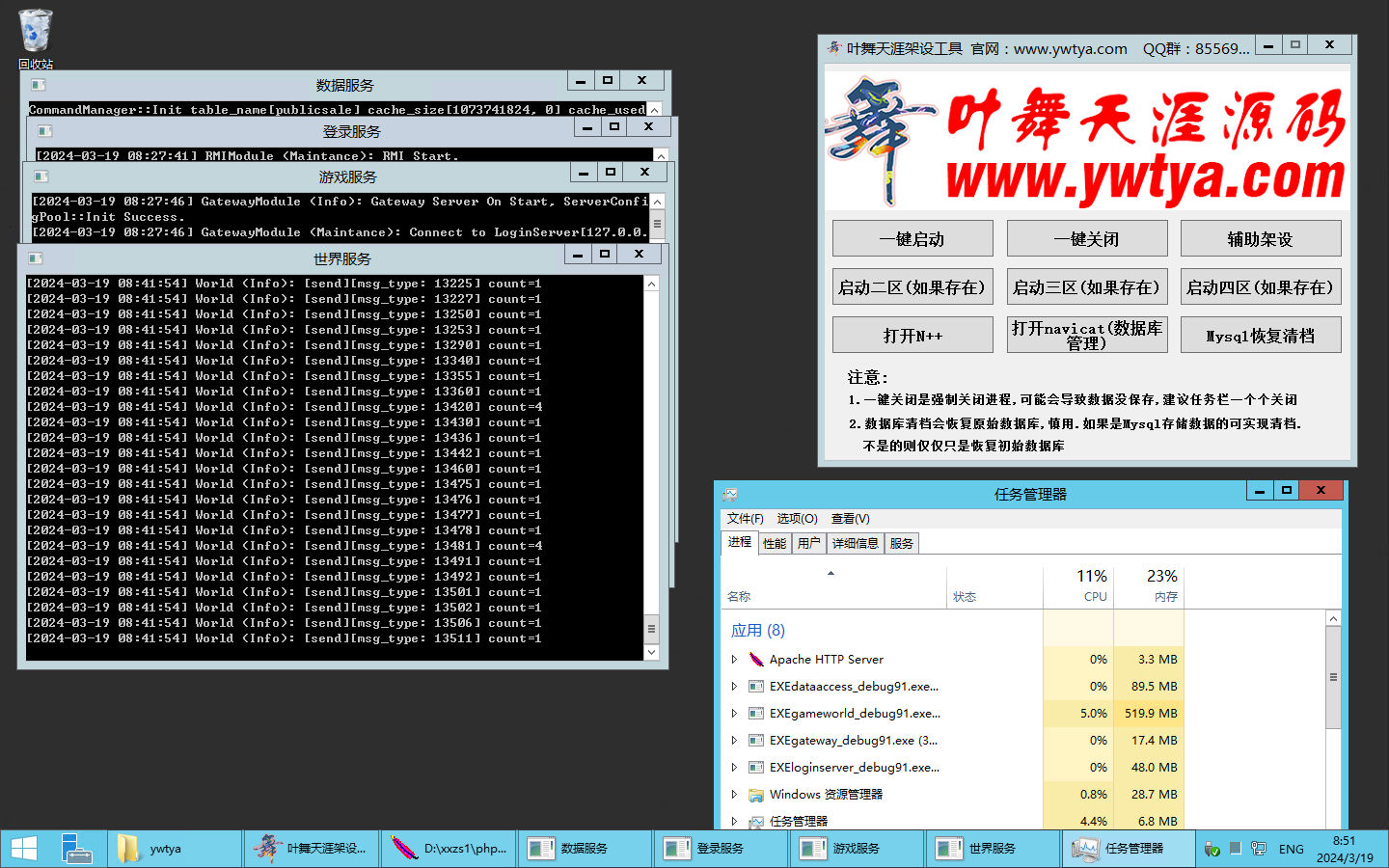1389x868 pixels.
Task: Switch to the 用户 tab
Action: [809, 544]
